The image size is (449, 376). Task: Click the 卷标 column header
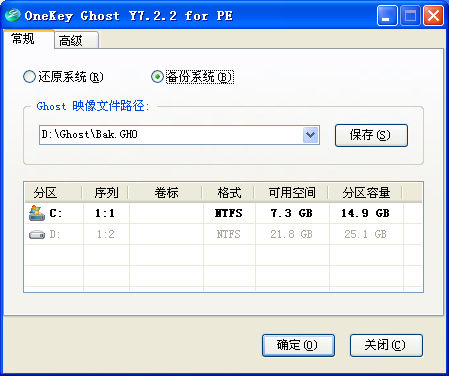click(x=166, y=193)
